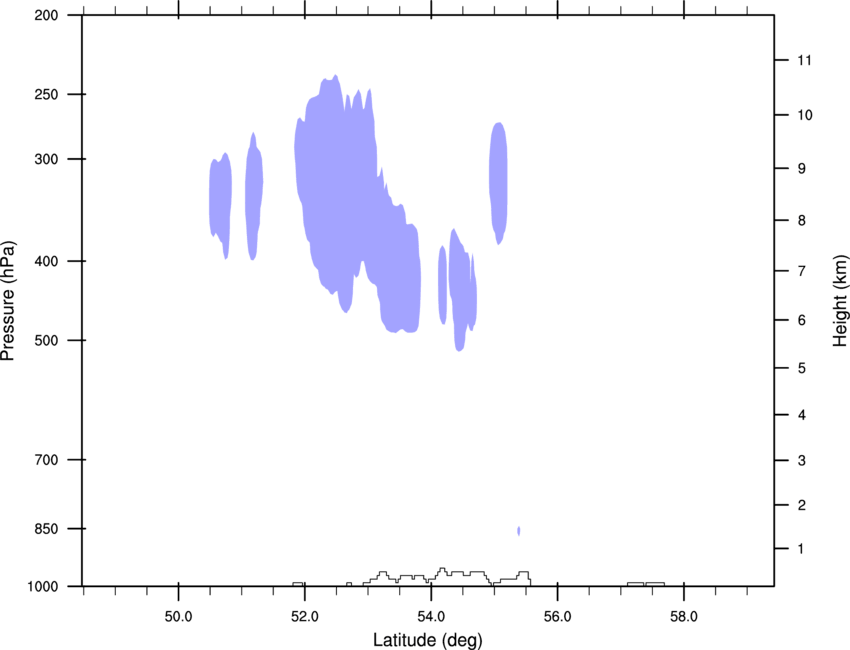Select the tiny purple blob near 850 hPa

tap(519, 531)
